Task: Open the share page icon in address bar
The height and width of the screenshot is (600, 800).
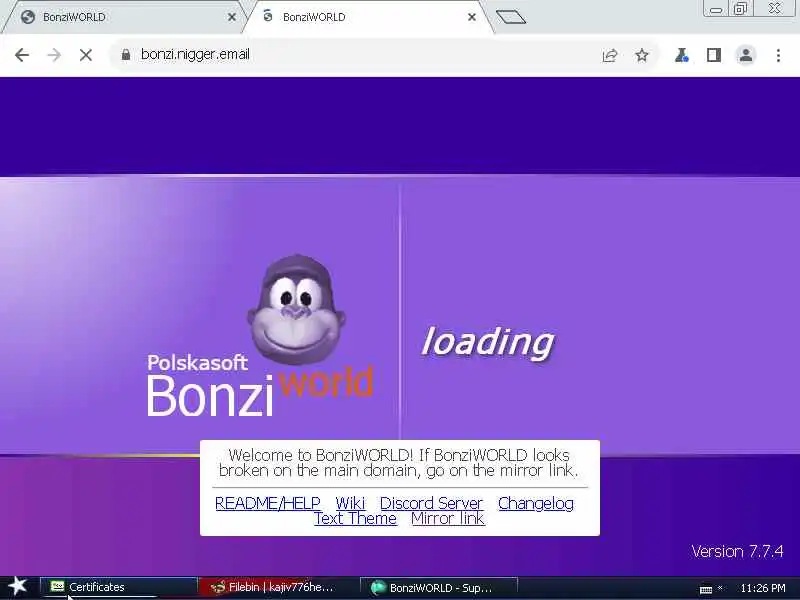Action: coord(610,55)
